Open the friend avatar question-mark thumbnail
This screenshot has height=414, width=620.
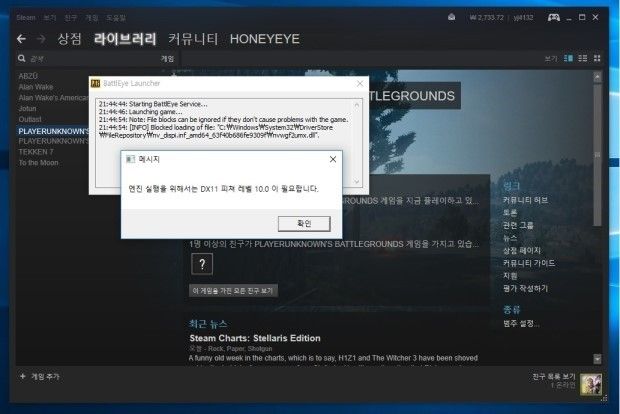[x=202, y=264]
